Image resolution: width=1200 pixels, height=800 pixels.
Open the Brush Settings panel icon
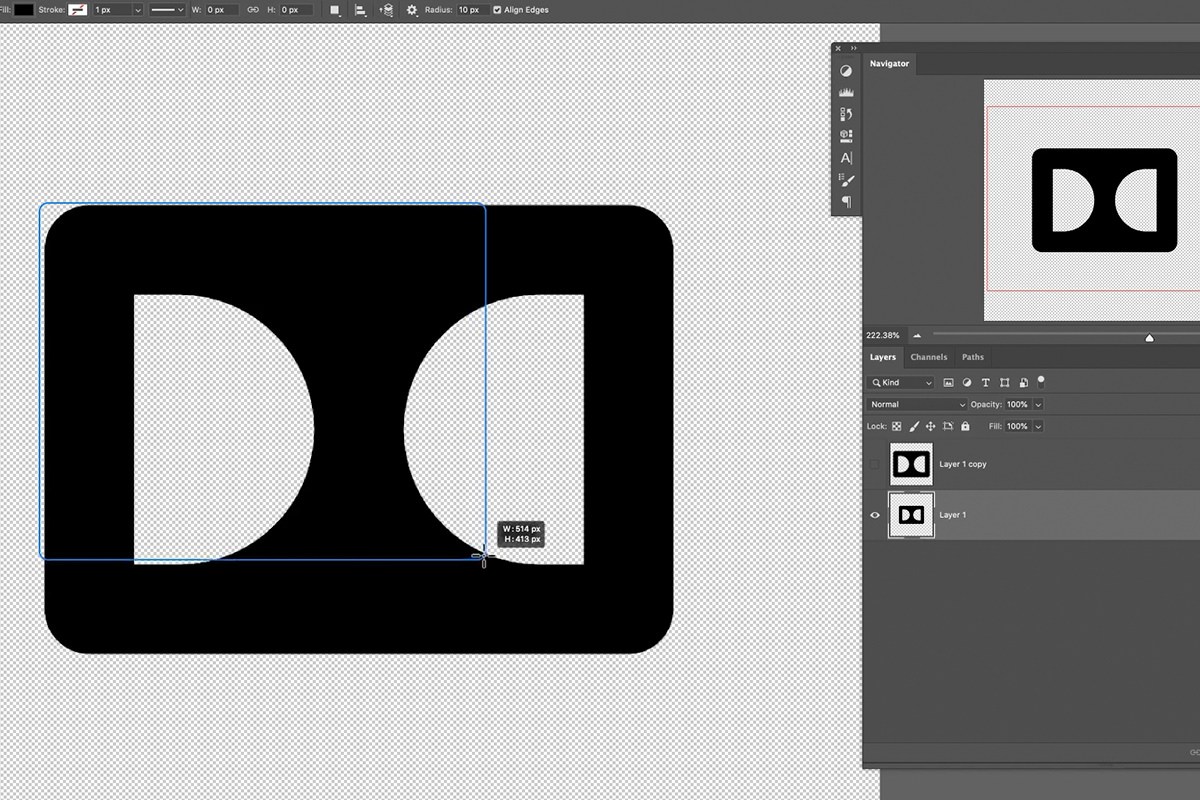846,180
